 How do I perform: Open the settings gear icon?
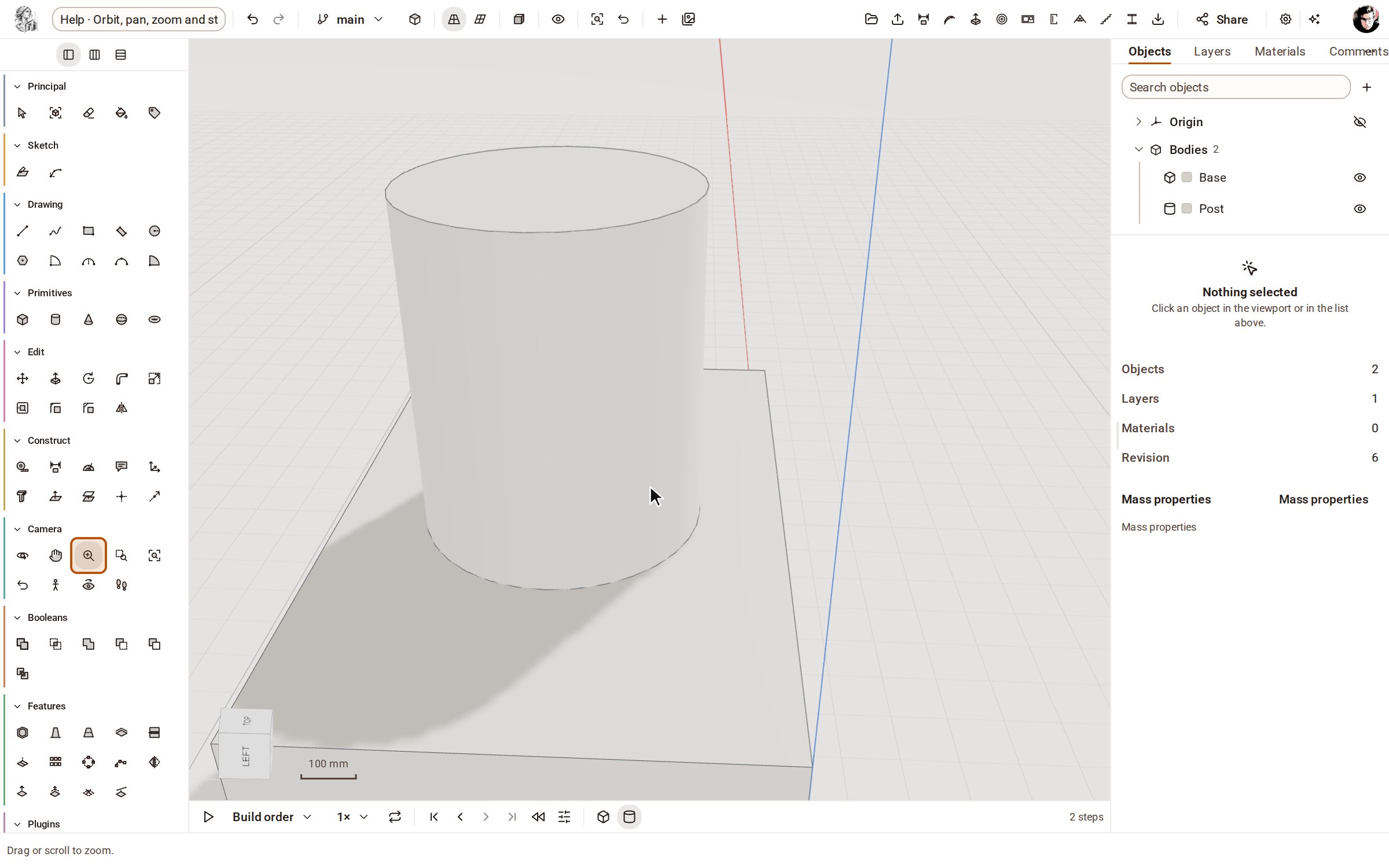pos(1285,19)
